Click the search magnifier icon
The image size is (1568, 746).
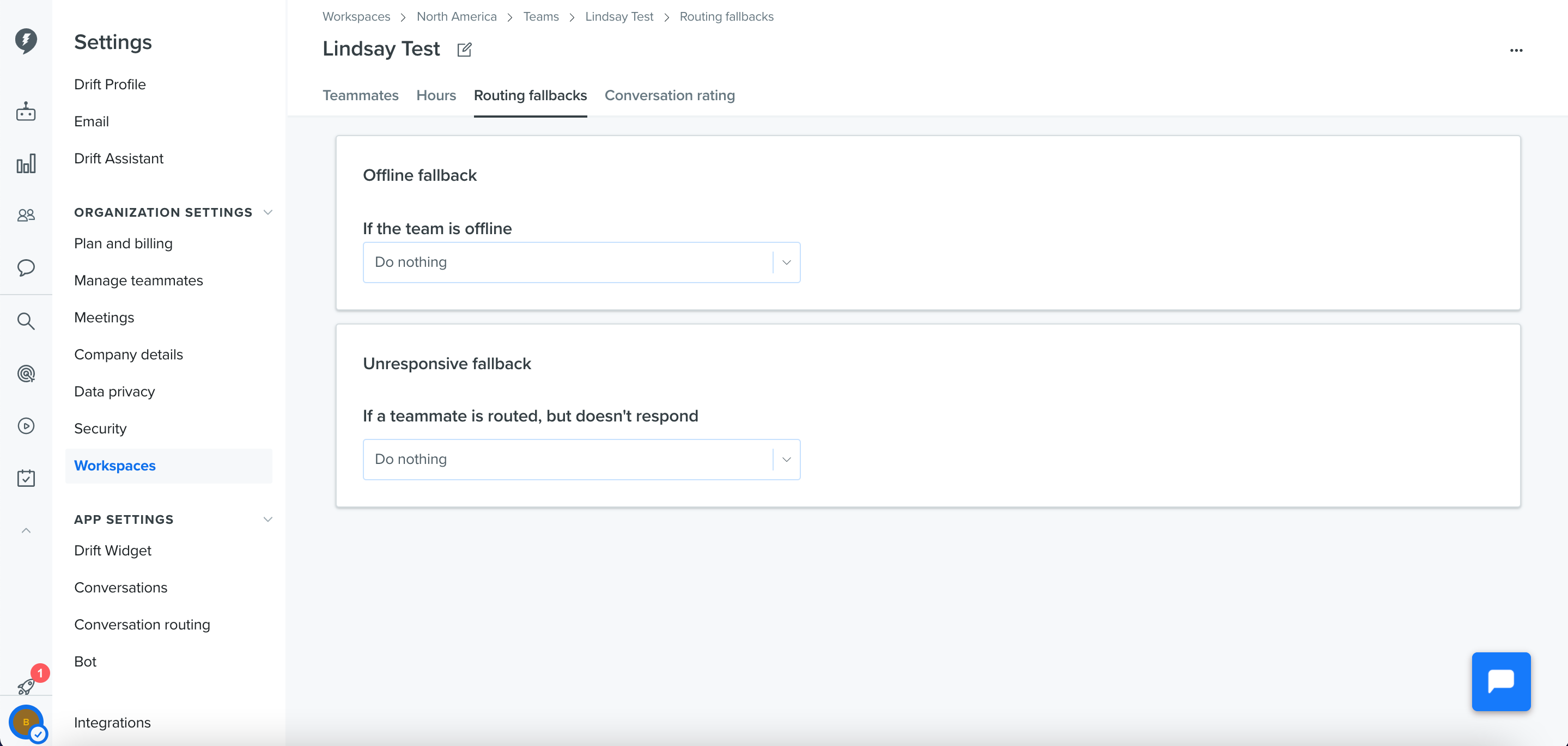(x=26, y=321)
